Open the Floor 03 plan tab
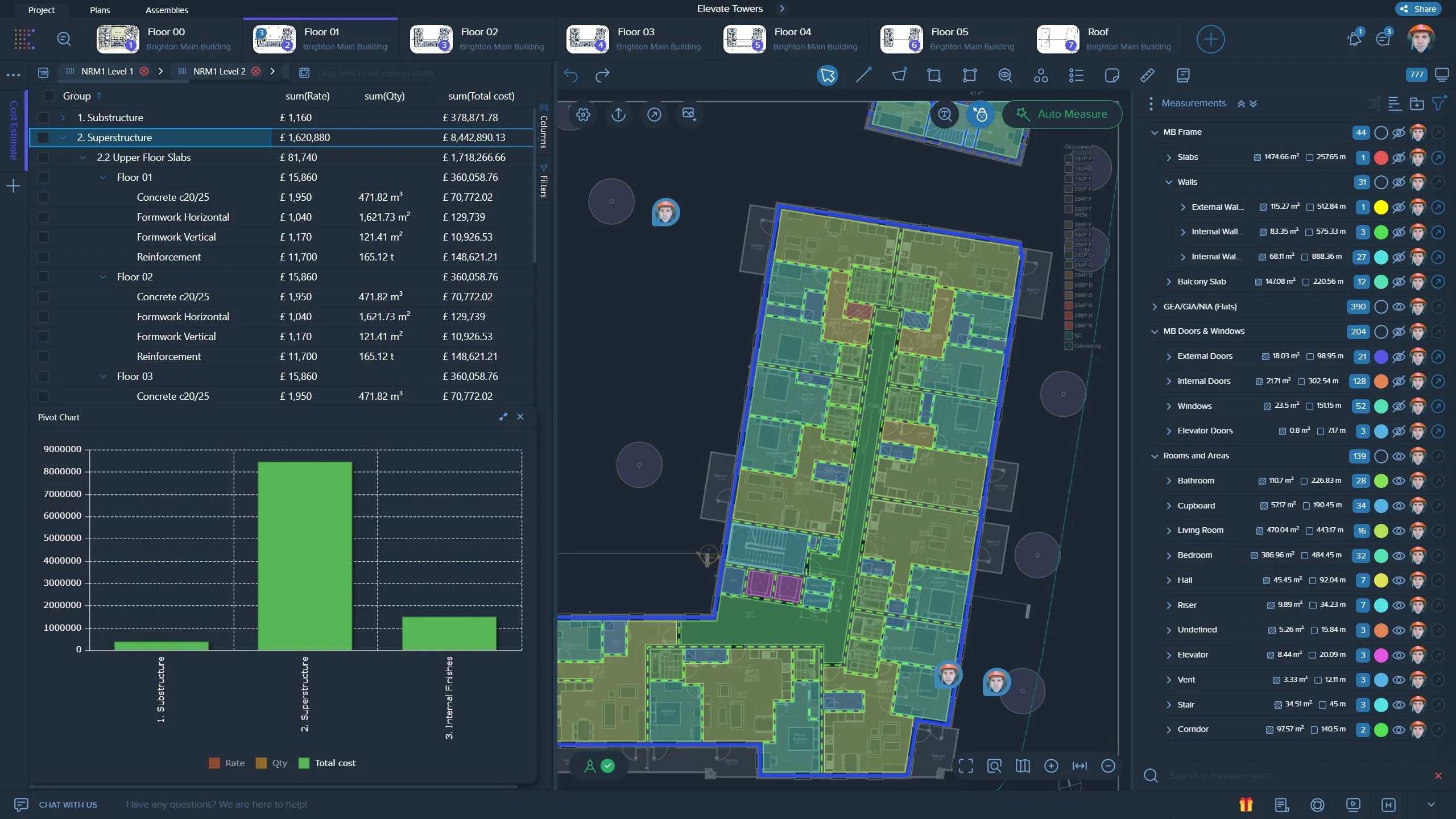 pos(635,39)
